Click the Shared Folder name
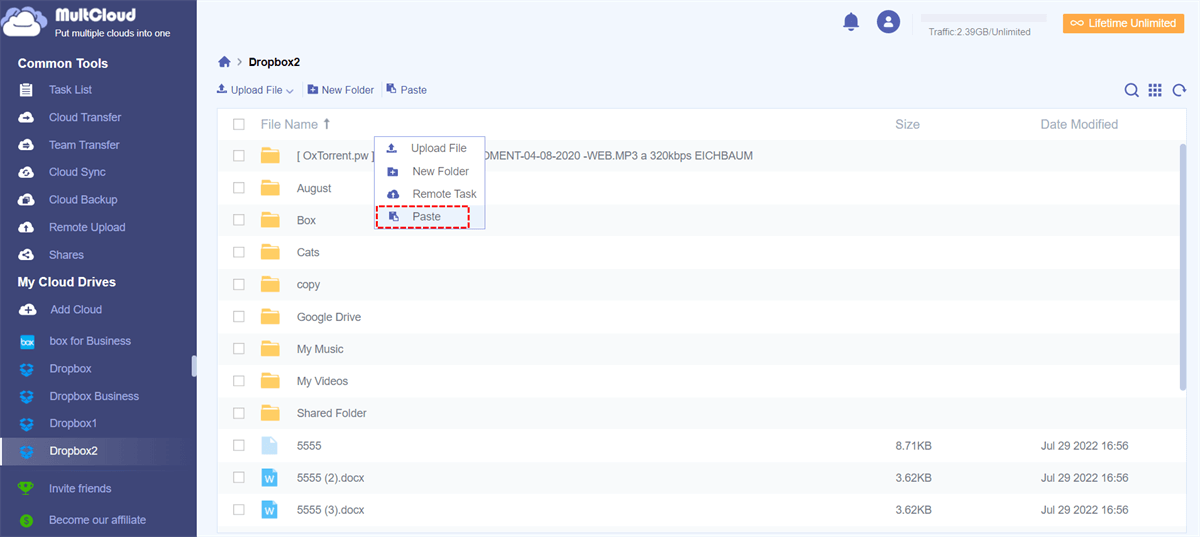1200x537 pixels. point(332,413)
